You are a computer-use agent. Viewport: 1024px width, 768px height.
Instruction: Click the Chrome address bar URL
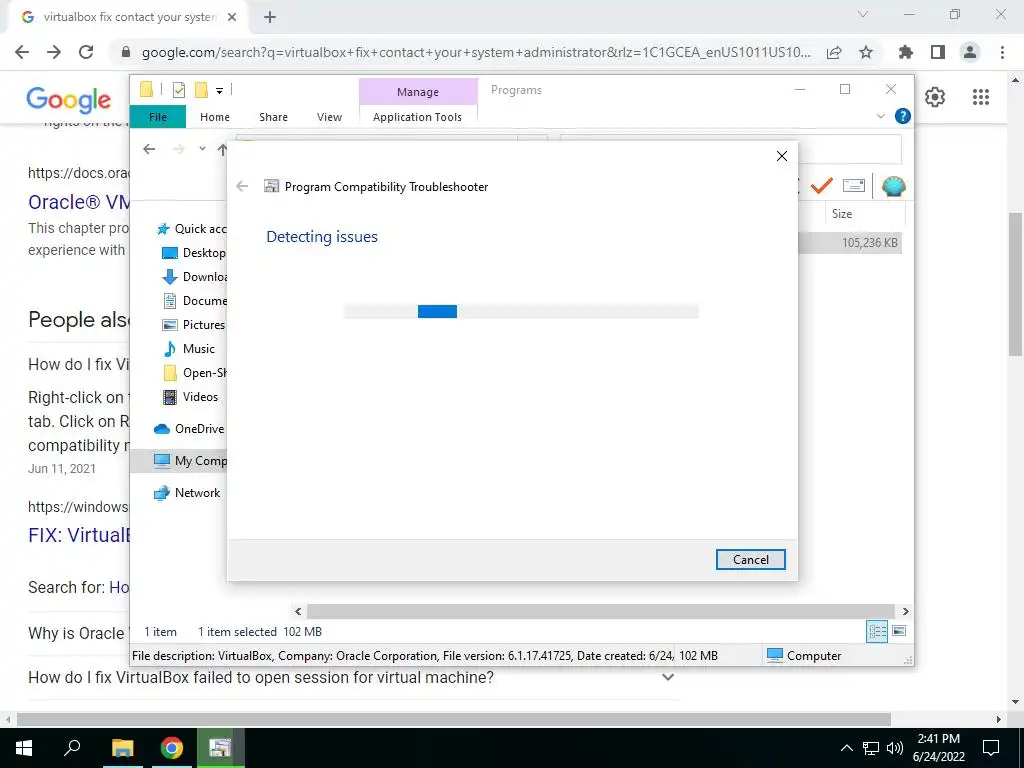point(476,52)
